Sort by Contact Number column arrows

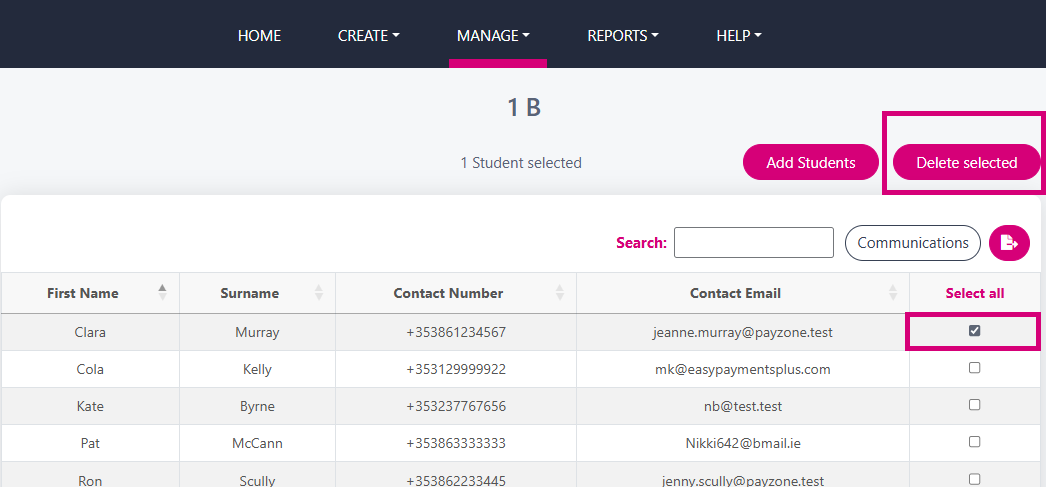(x=560, y=292)
